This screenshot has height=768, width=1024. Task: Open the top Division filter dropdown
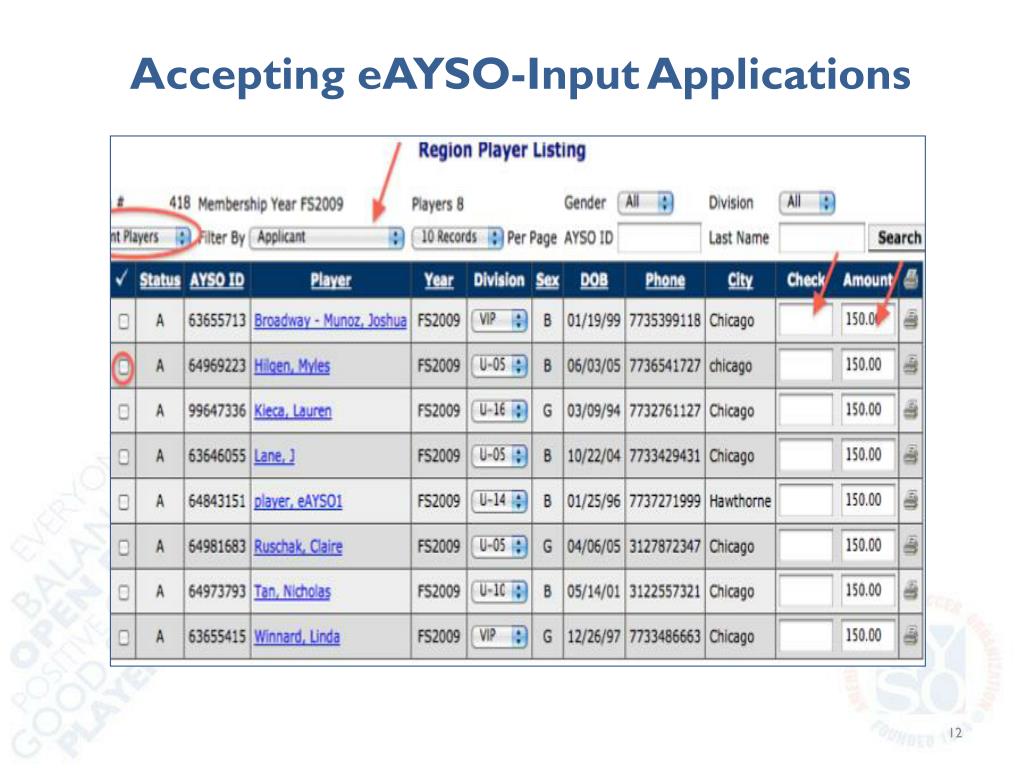[807, 202]
